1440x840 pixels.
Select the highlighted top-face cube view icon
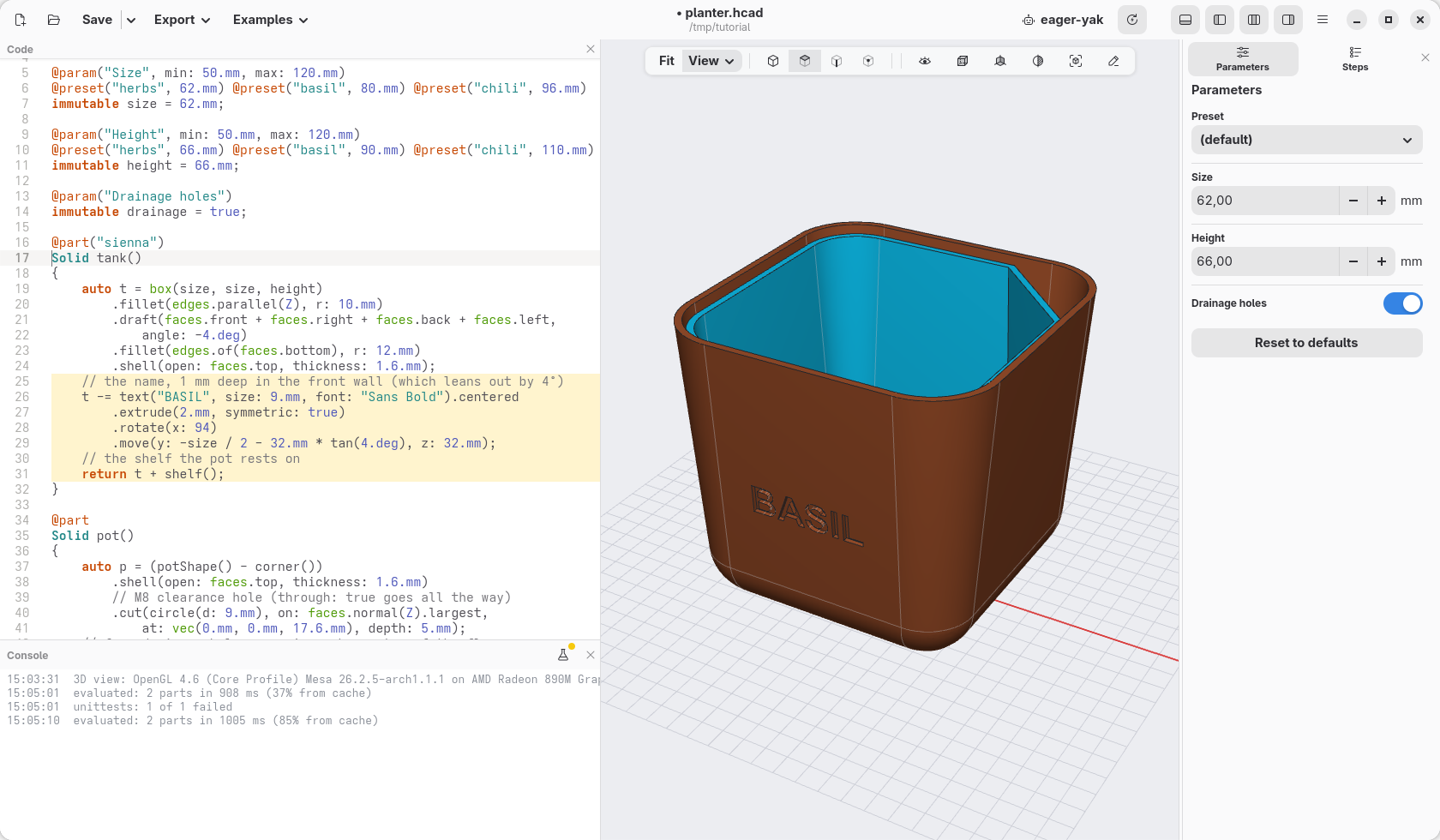[x=805, y=61]
